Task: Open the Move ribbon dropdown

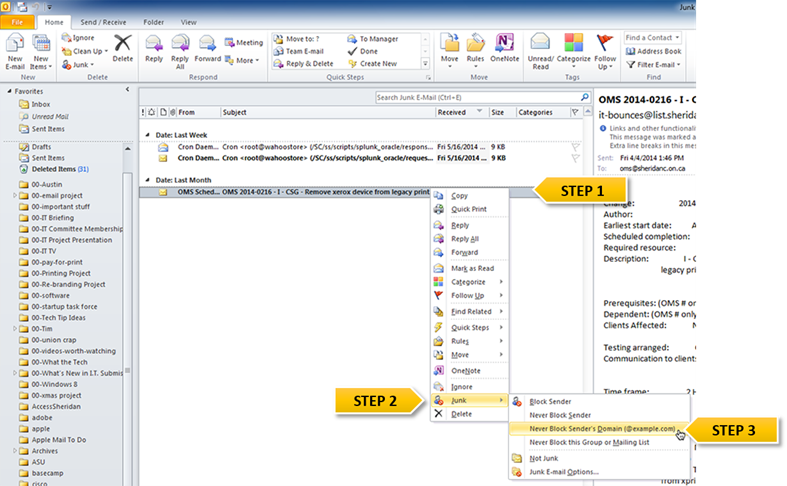Action: point(449,52)
